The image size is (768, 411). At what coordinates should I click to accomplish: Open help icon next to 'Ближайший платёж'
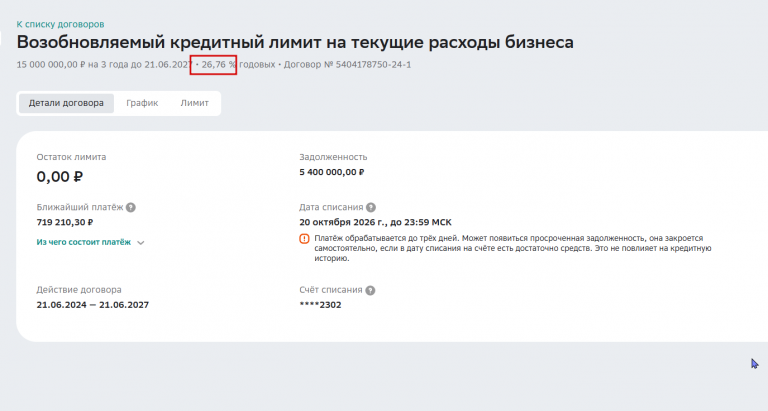pos(131,207)
